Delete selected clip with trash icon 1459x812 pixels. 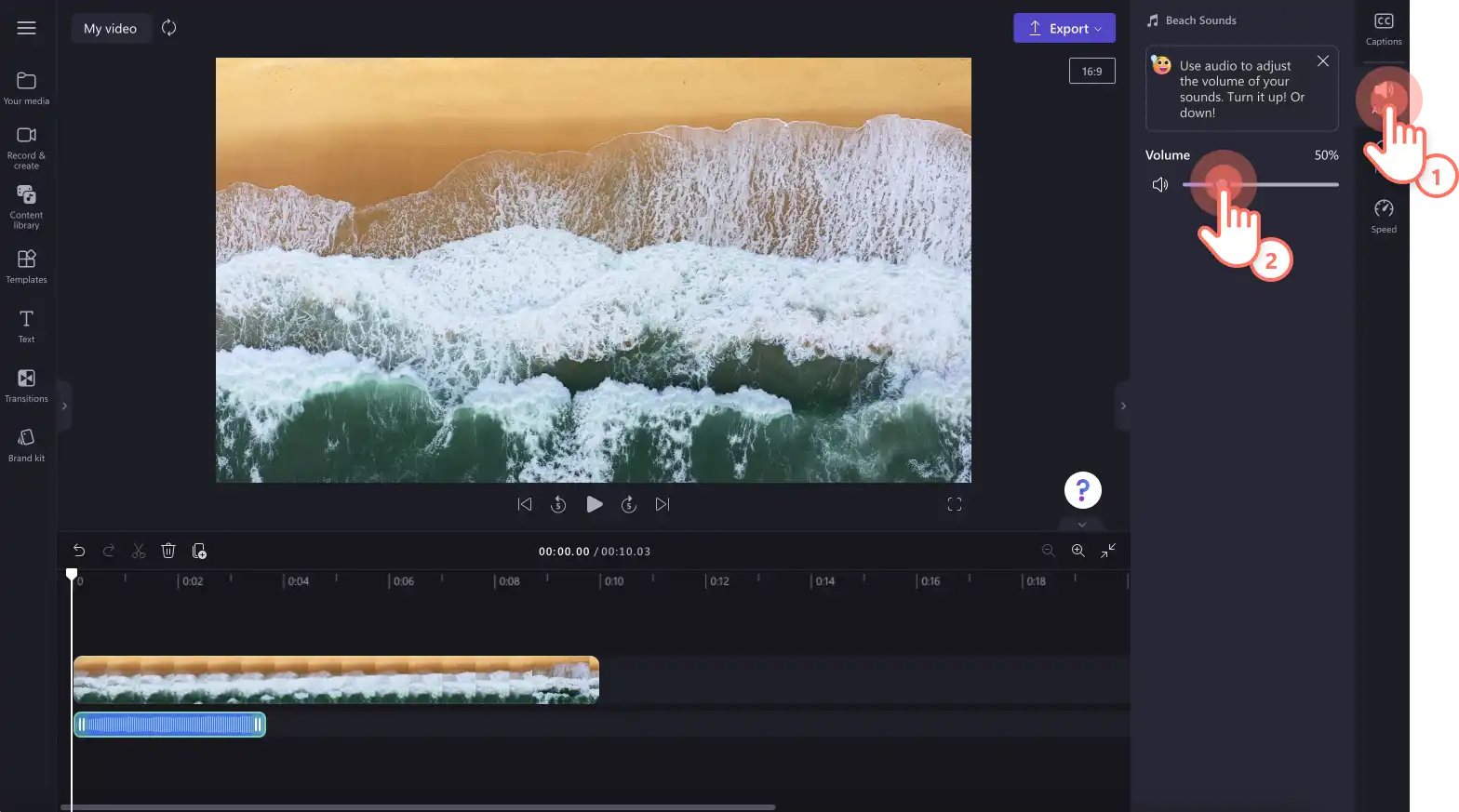click(168, 551)
